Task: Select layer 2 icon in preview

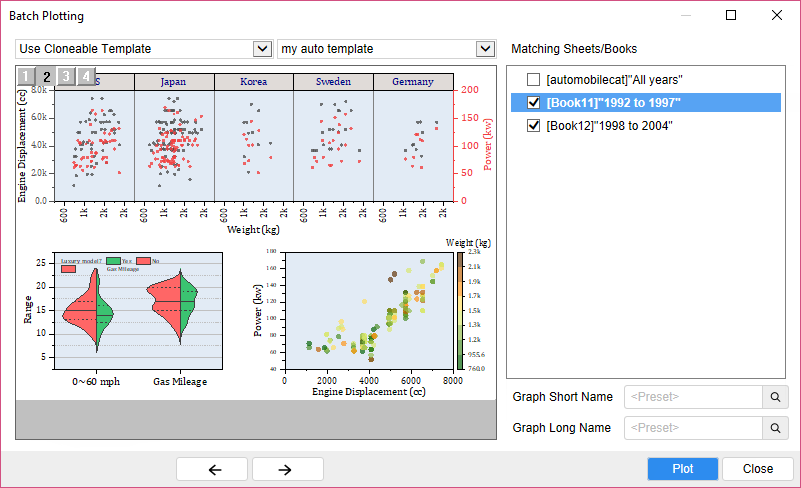Action: click(x=46, y=77)
